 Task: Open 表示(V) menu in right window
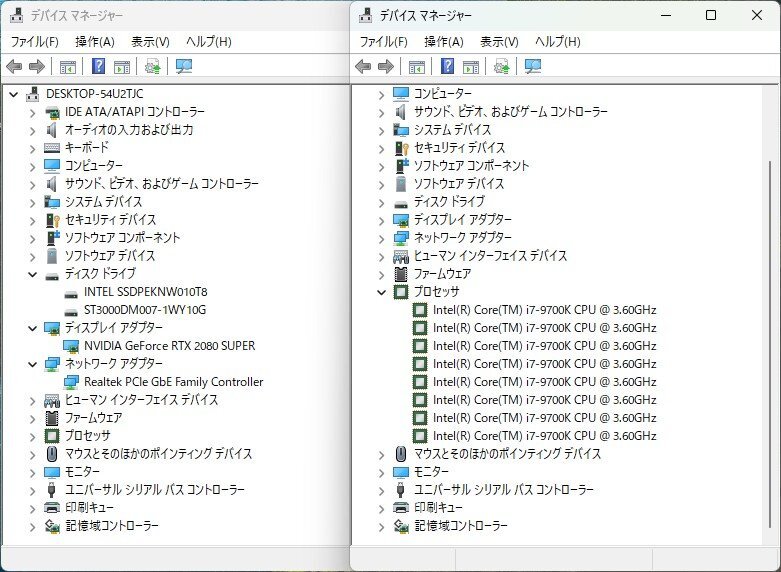coord(500,42)
